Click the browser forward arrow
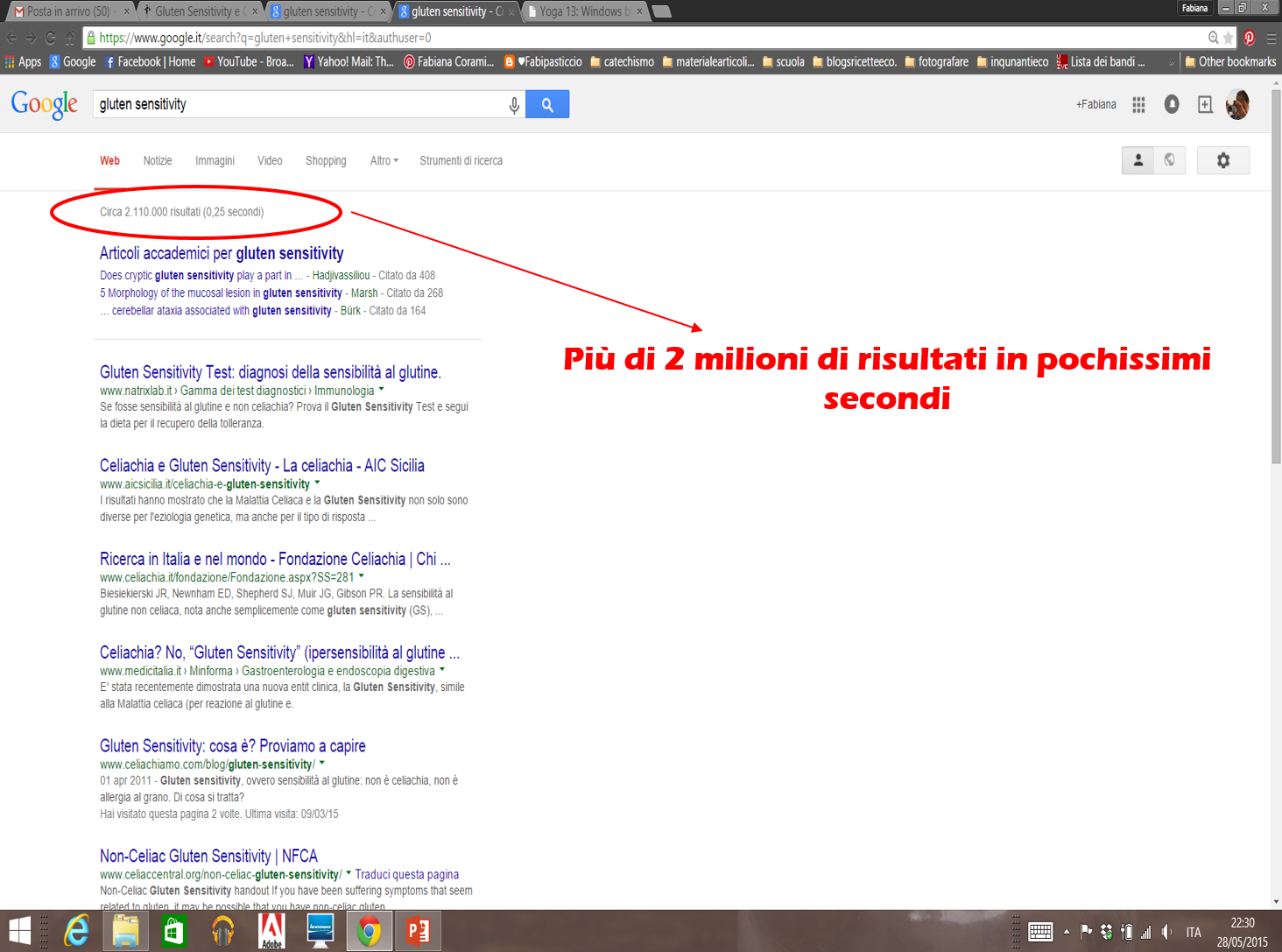The image size is (1282, 952). (x=31, y=38)
